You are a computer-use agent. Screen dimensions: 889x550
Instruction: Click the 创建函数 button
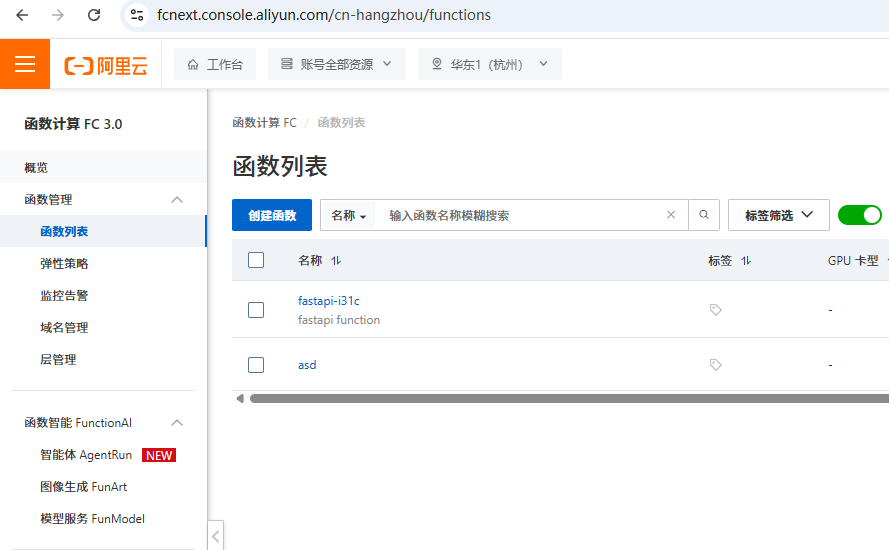point(272,215)
